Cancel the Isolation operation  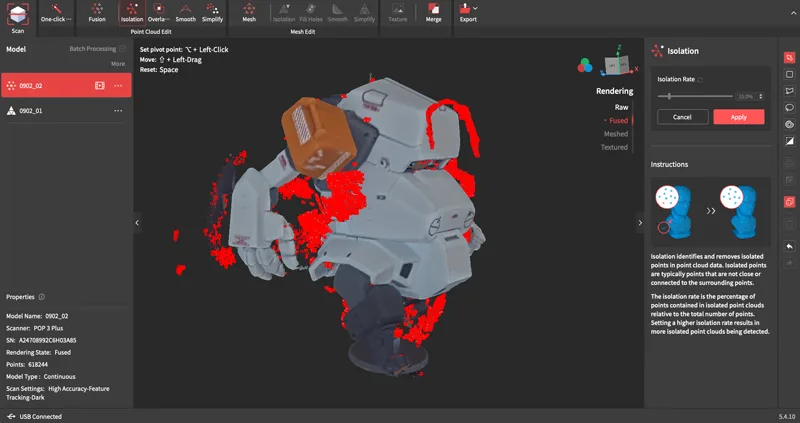click(682, 117)
